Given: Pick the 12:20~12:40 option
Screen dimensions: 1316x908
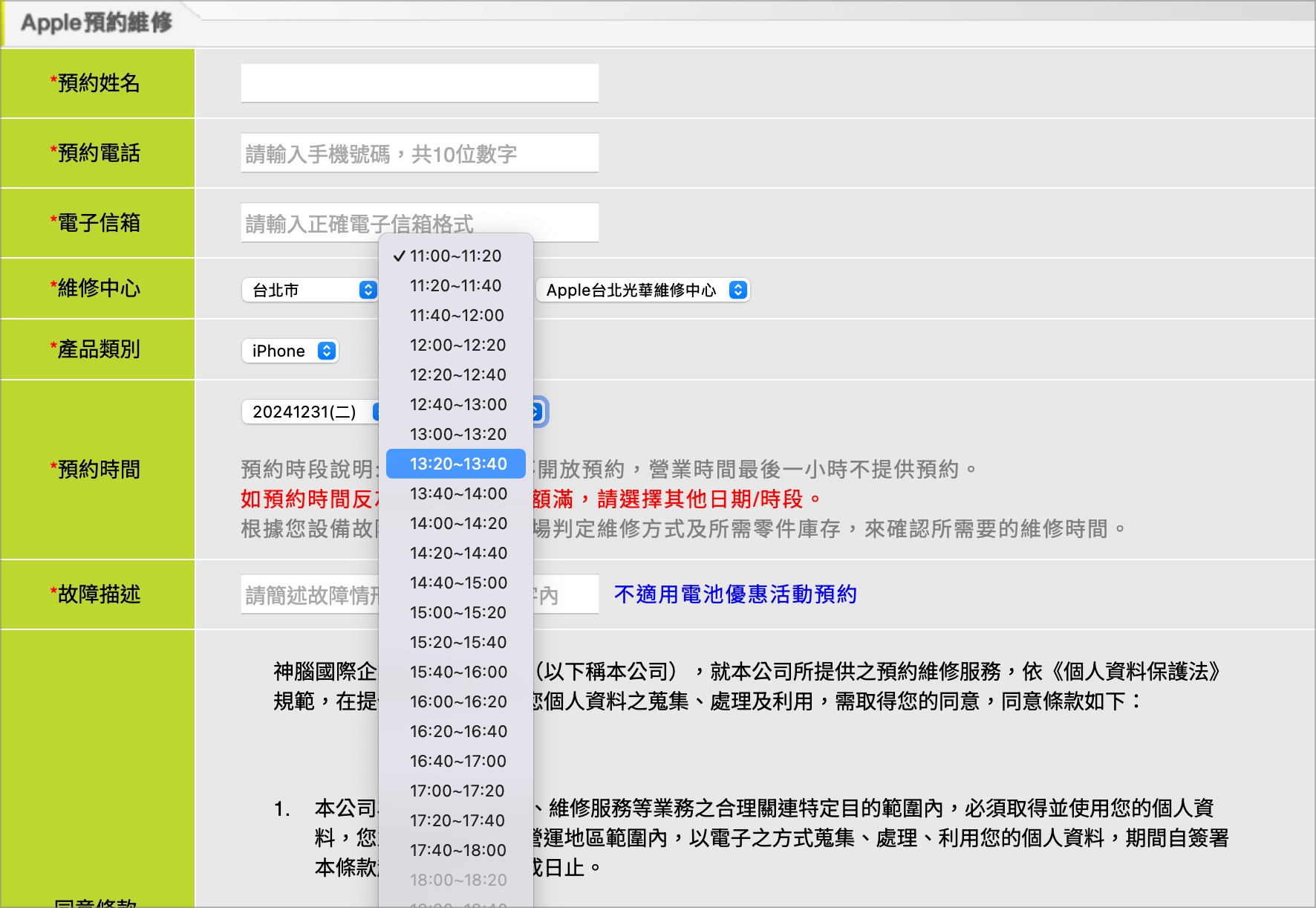Looking at the screenshot, I should pyautogui.click(x=455, y=374).
